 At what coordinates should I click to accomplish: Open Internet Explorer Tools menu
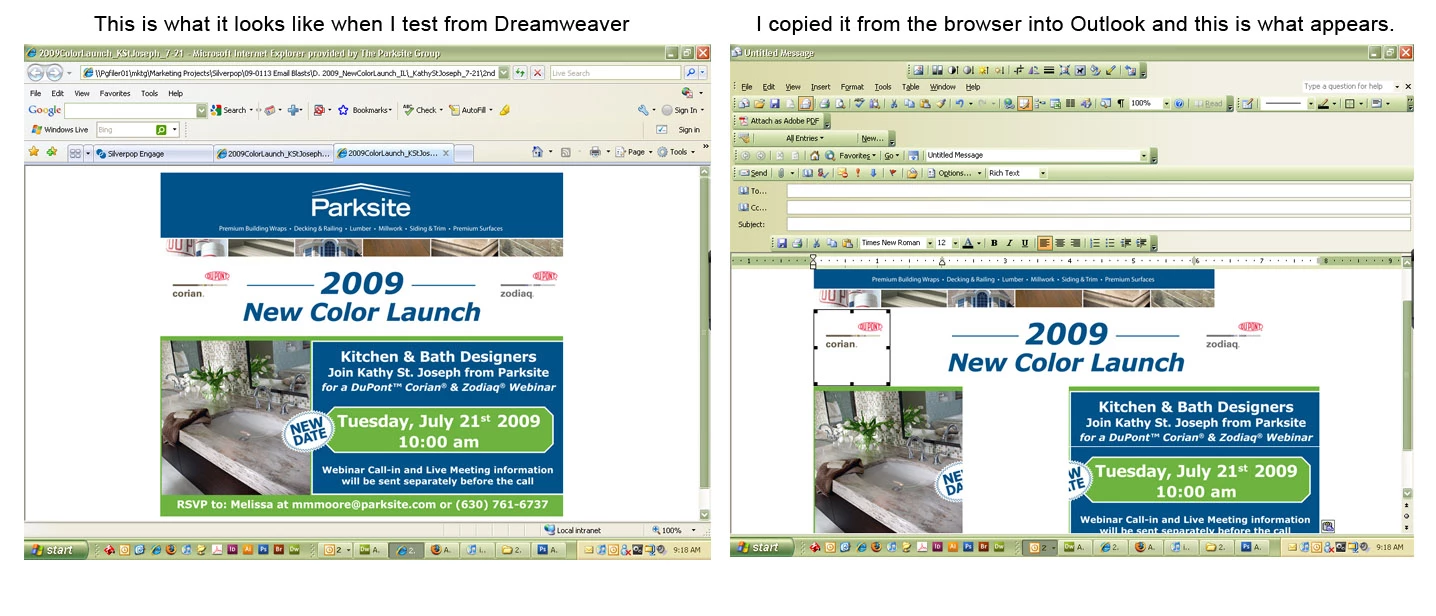tap(149, 93)
